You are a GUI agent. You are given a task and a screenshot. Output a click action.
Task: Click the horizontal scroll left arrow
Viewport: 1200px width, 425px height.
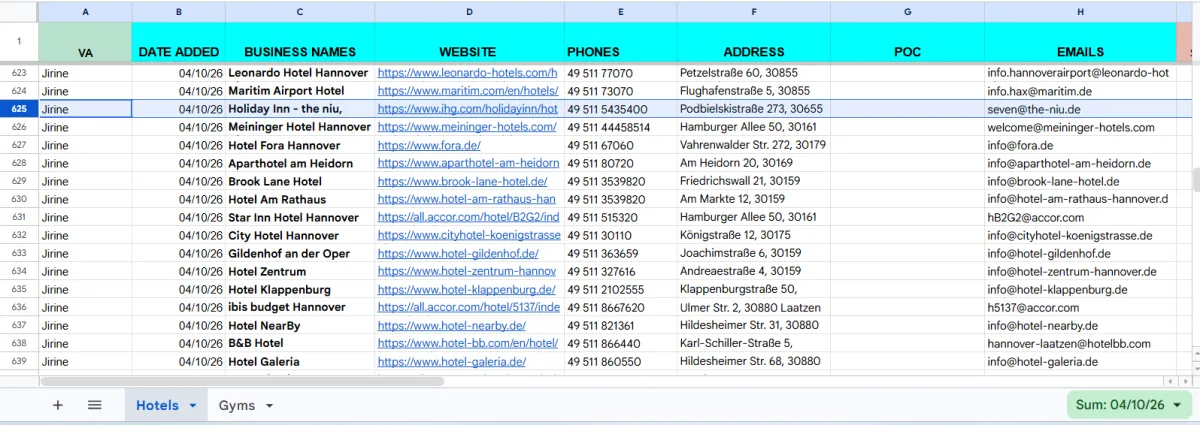pos(1172,381)
